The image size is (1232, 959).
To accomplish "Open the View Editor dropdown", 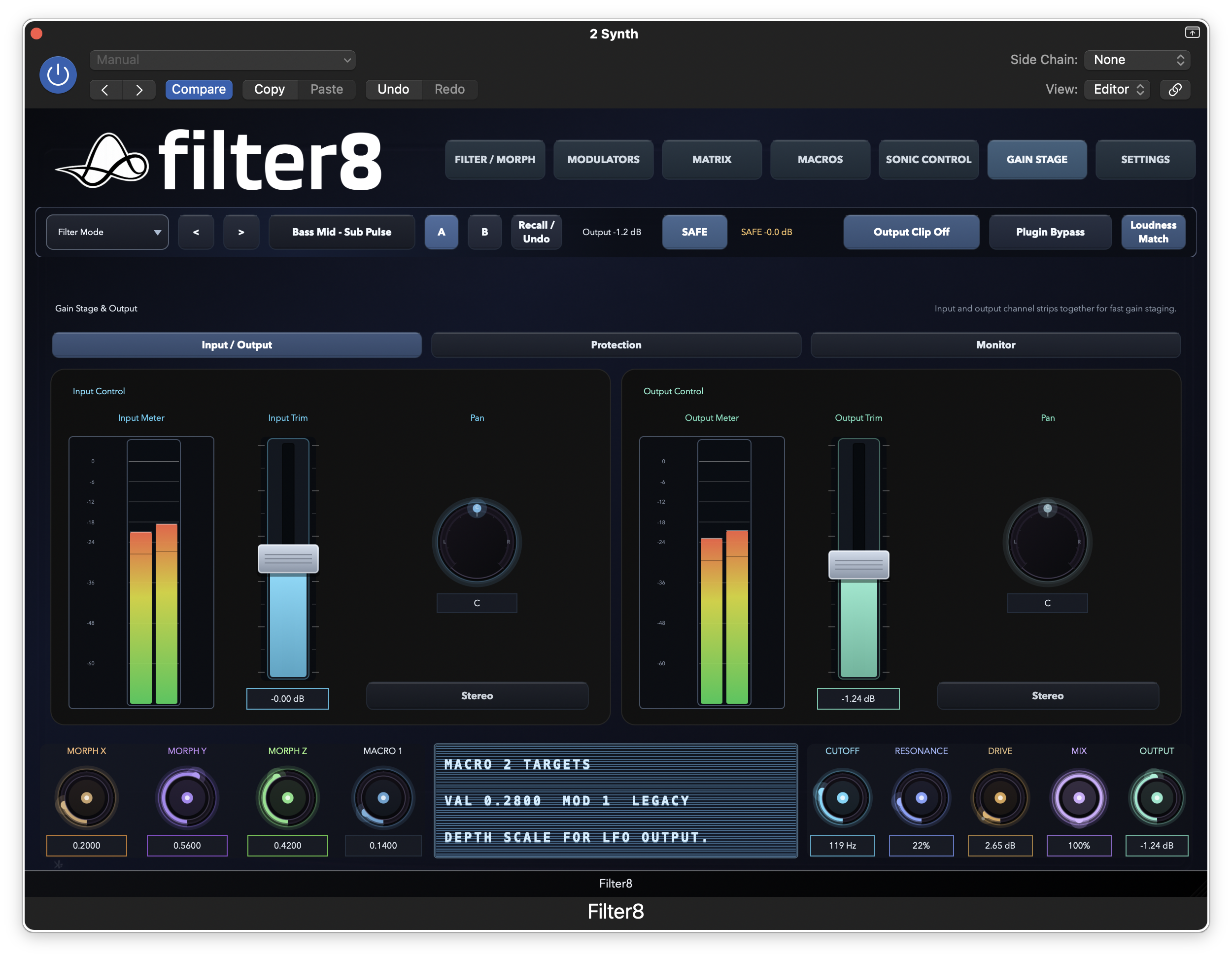I will point(1117,89).
